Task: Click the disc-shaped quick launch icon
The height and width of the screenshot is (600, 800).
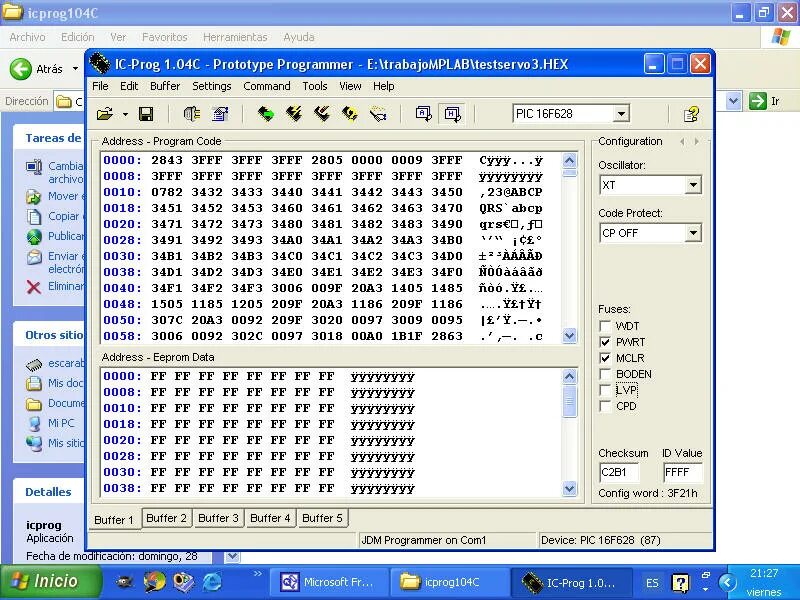Action: [x=183, y=582]
